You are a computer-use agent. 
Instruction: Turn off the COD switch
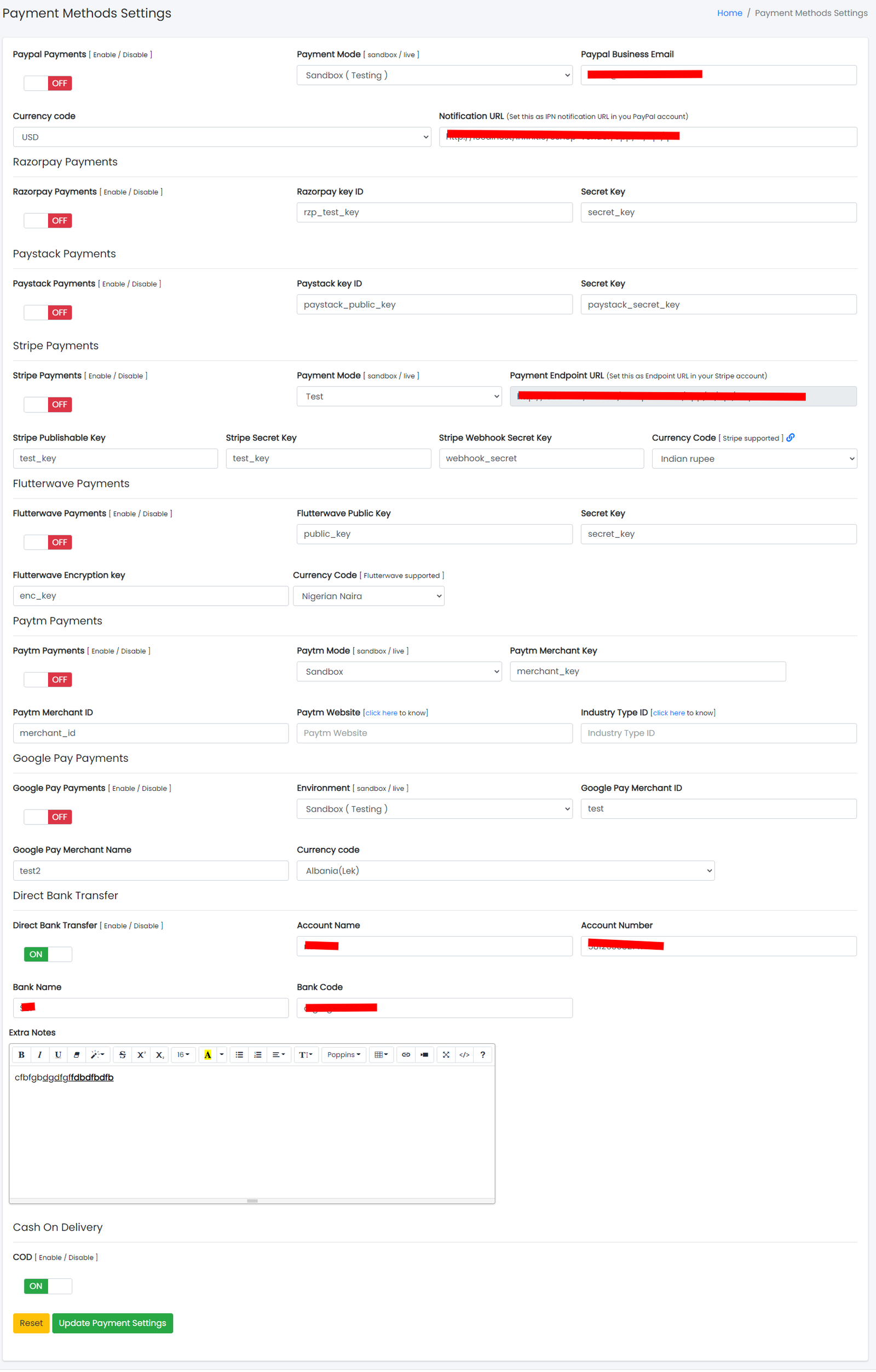coord(48,1286)
